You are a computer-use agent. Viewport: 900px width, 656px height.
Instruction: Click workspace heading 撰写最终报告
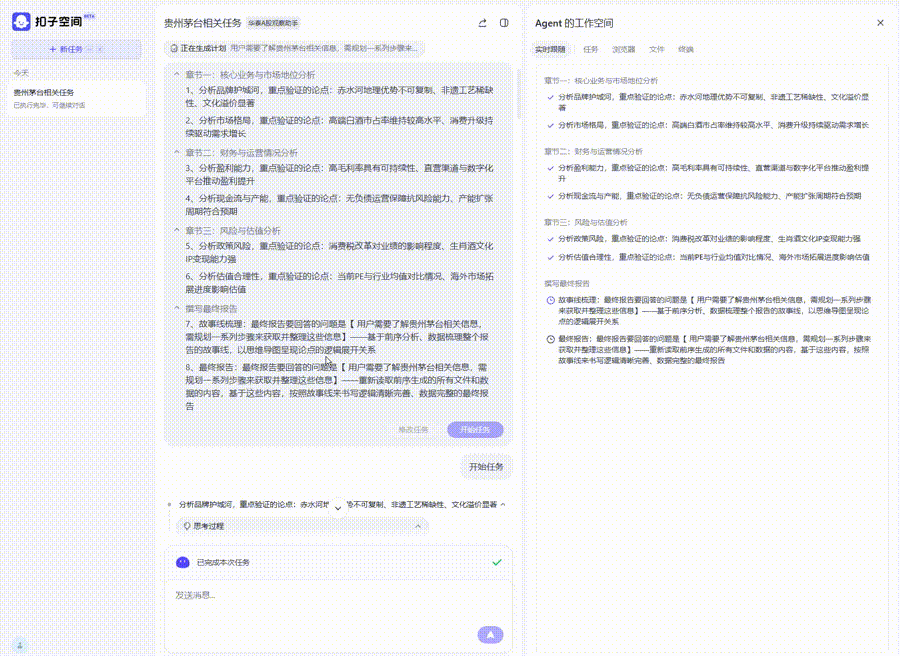coord(567,284)
